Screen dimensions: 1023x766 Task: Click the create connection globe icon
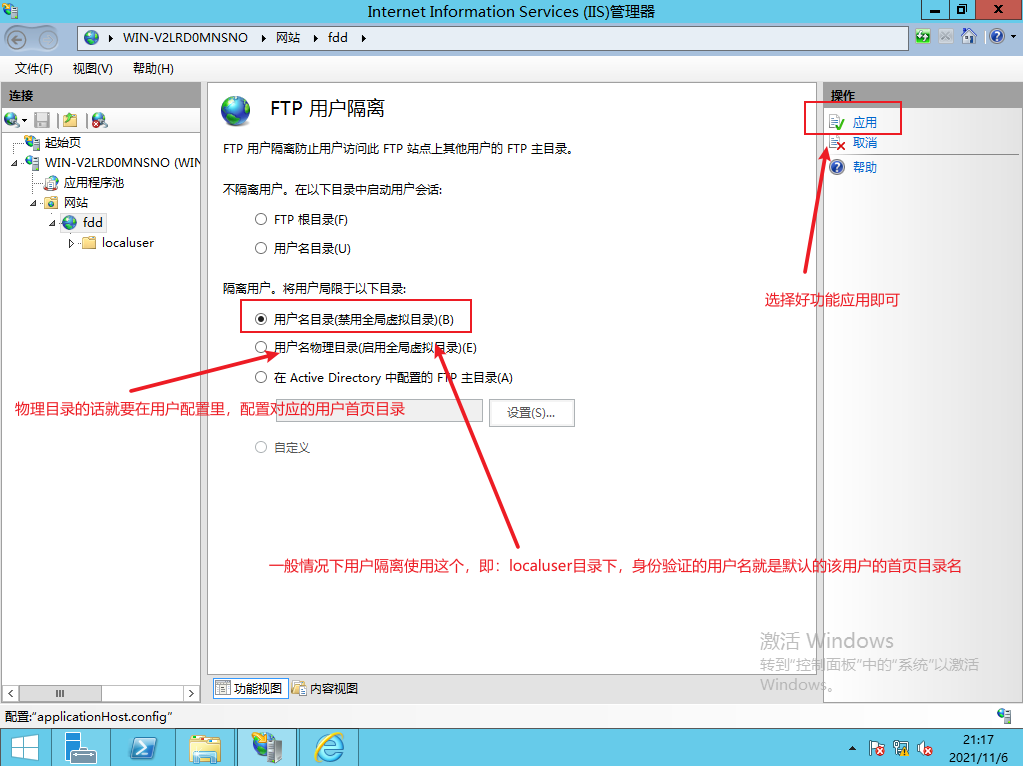11,120
